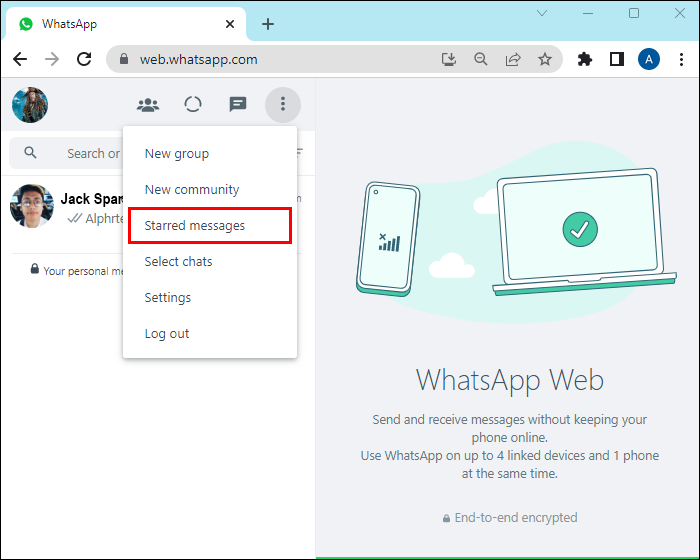The image size is (700, 560).
Task: Open Jack Spar chat avatar
Action: click(32, 206)
